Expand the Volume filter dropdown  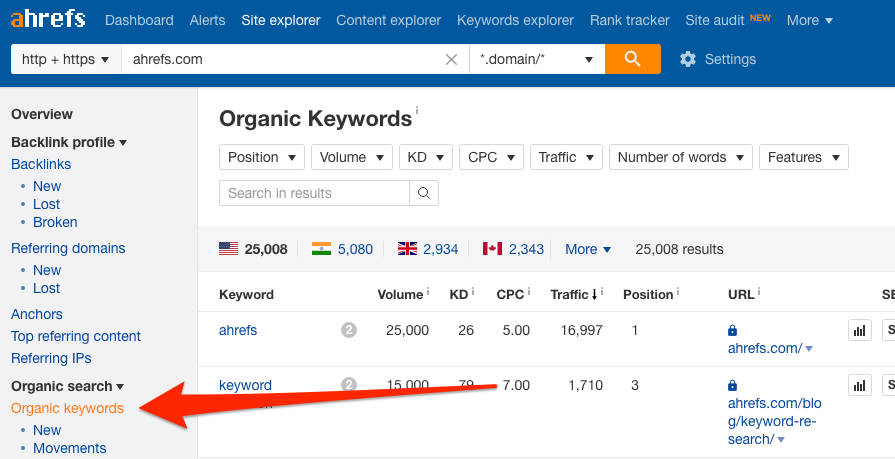coord(352,157)
